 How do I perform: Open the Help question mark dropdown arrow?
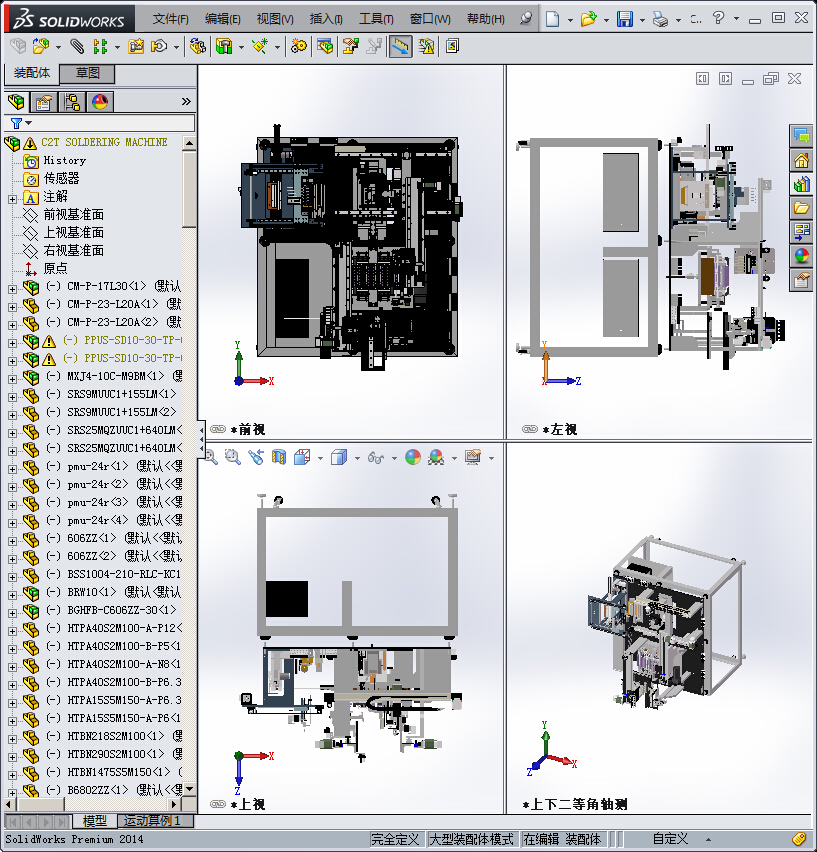(736, 18)
